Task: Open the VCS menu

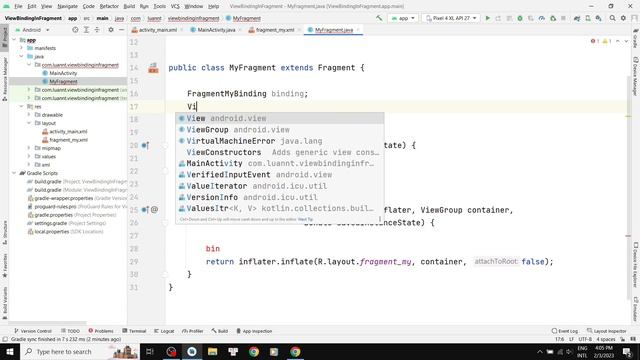Action: [175, 6]
